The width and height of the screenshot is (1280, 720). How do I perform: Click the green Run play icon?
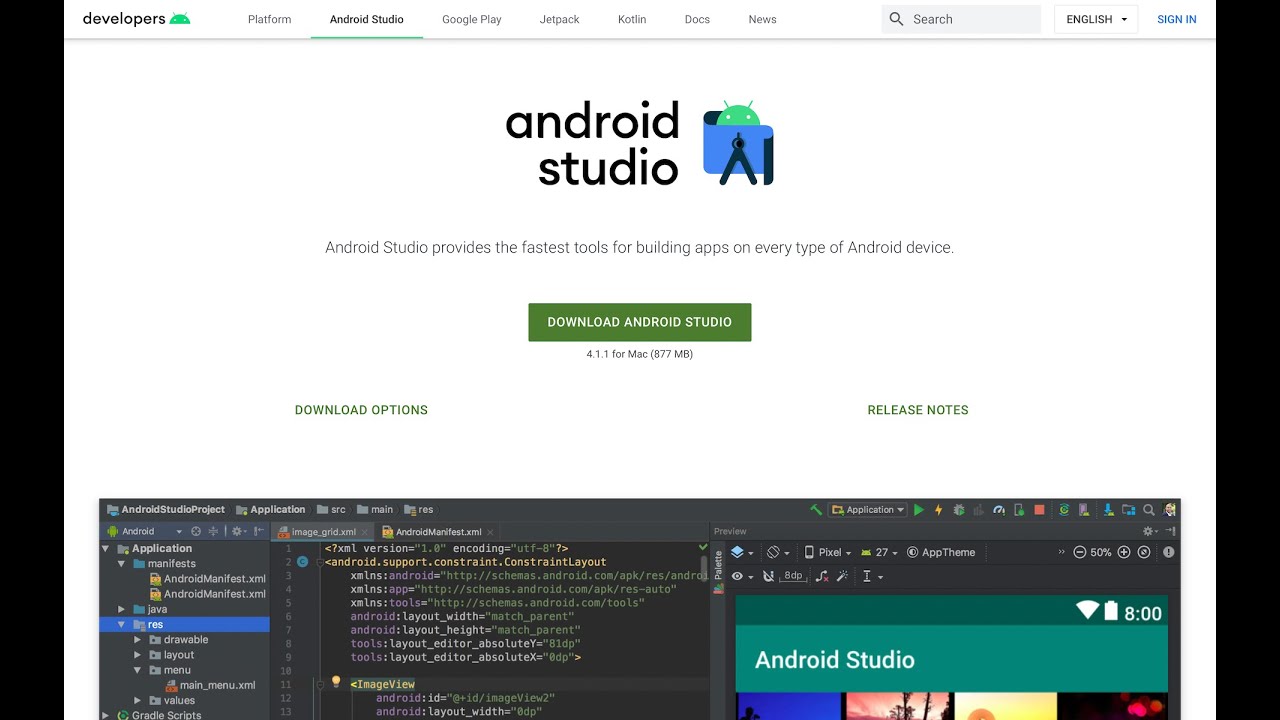click(x=919, y=510)
